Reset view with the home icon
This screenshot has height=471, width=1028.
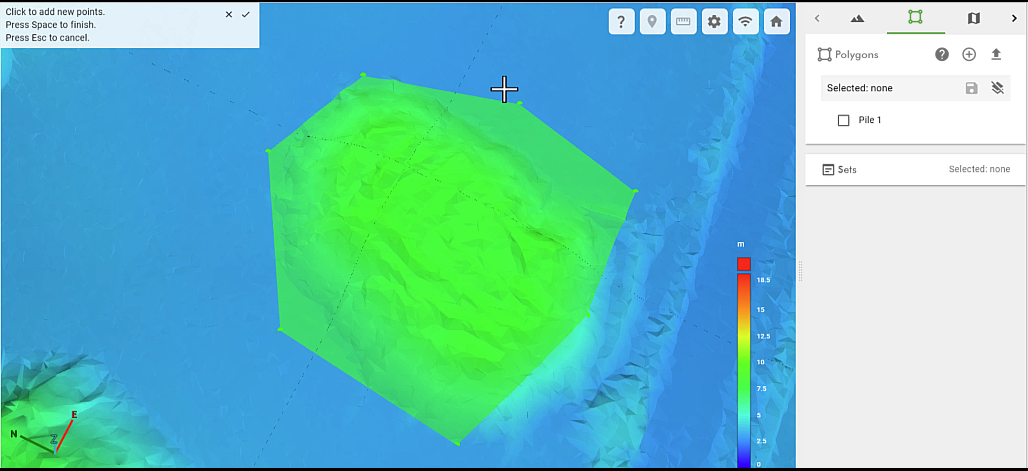(x=776, y=22)
